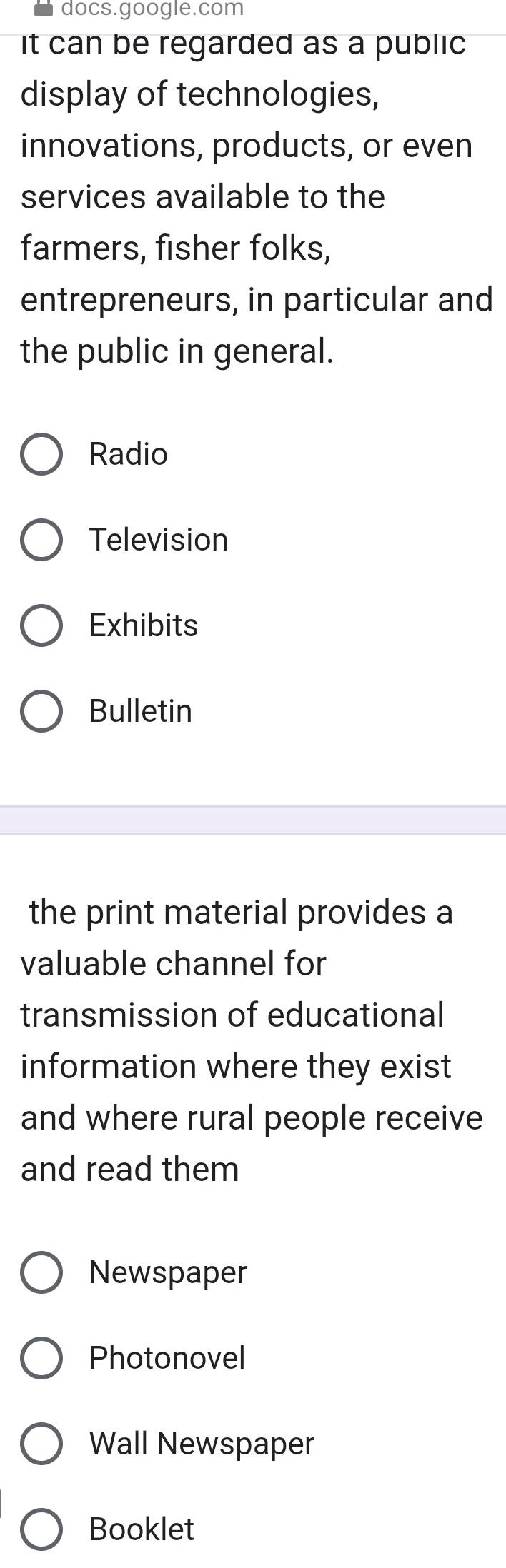
Task: Tap the 'Newspaper' option label text
Action: (x=168, y=1273)
